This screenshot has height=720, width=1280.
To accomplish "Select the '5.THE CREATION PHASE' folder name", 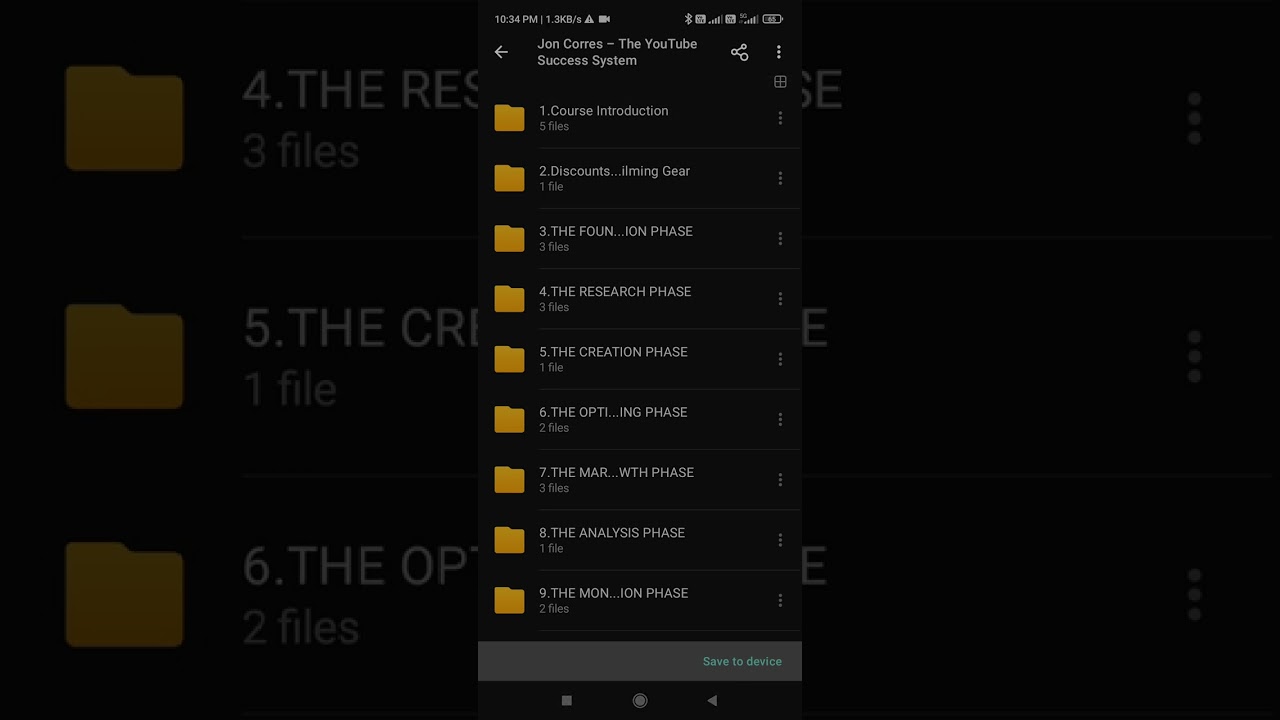I will (613, 352).
